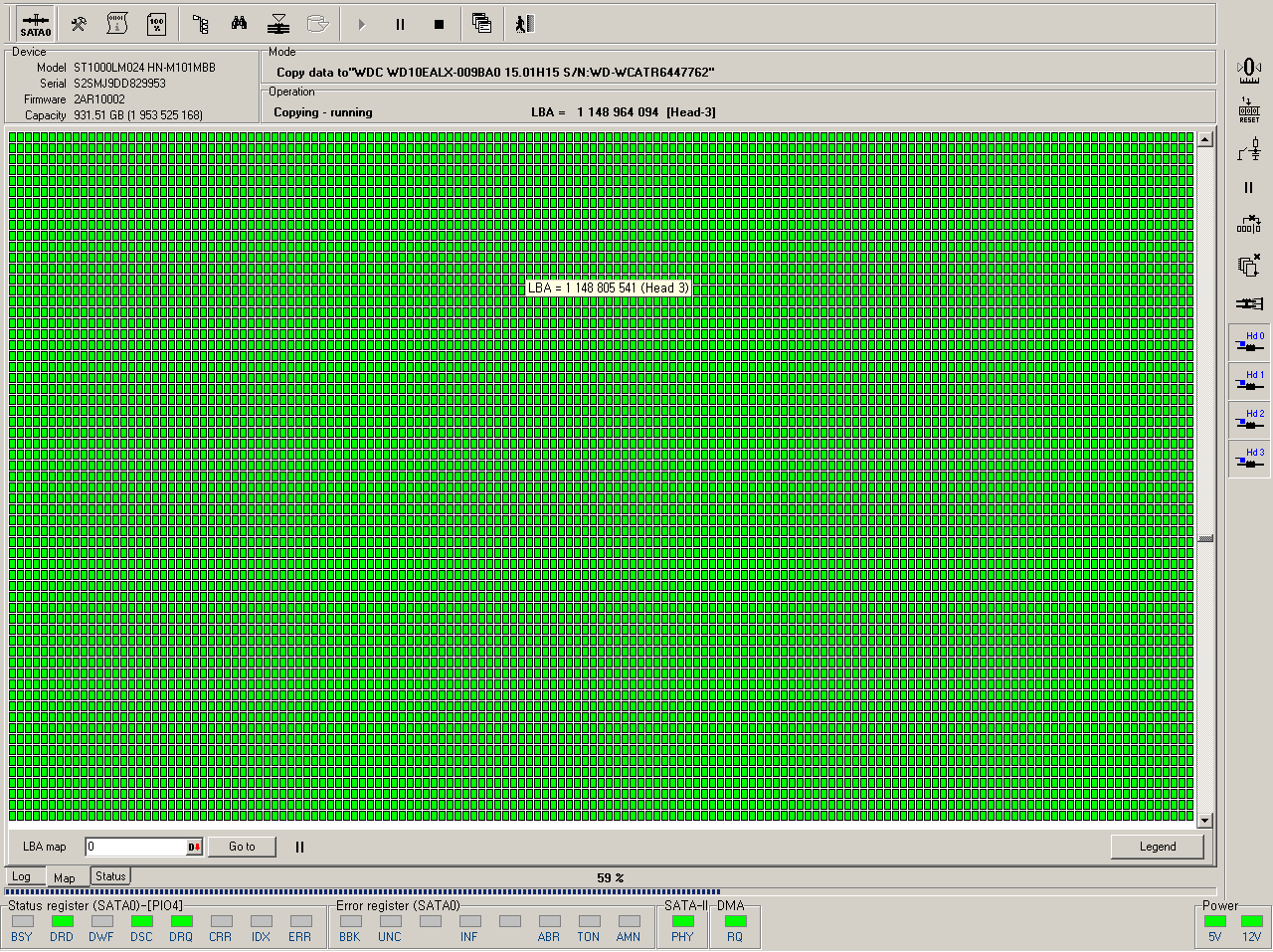Click the RESET counter icon in sidebar
1273x952 pixels.
tap(1249, 109)
